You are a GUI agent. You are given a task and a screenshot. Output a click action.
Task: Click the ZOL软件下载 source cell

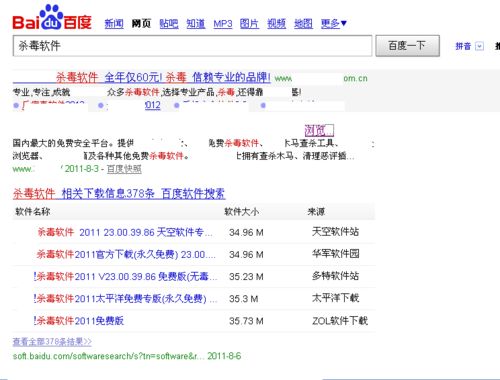coord(340,321)
